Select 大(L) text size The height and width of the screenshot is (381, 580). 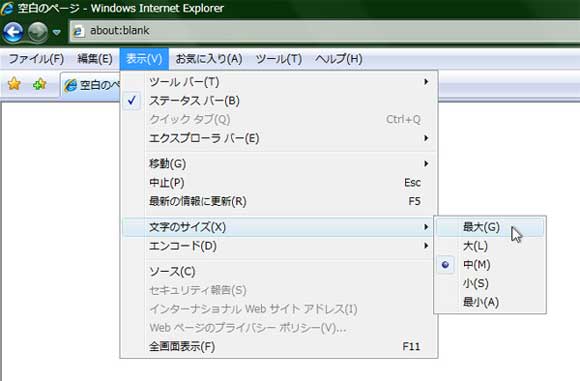(490, 246)
